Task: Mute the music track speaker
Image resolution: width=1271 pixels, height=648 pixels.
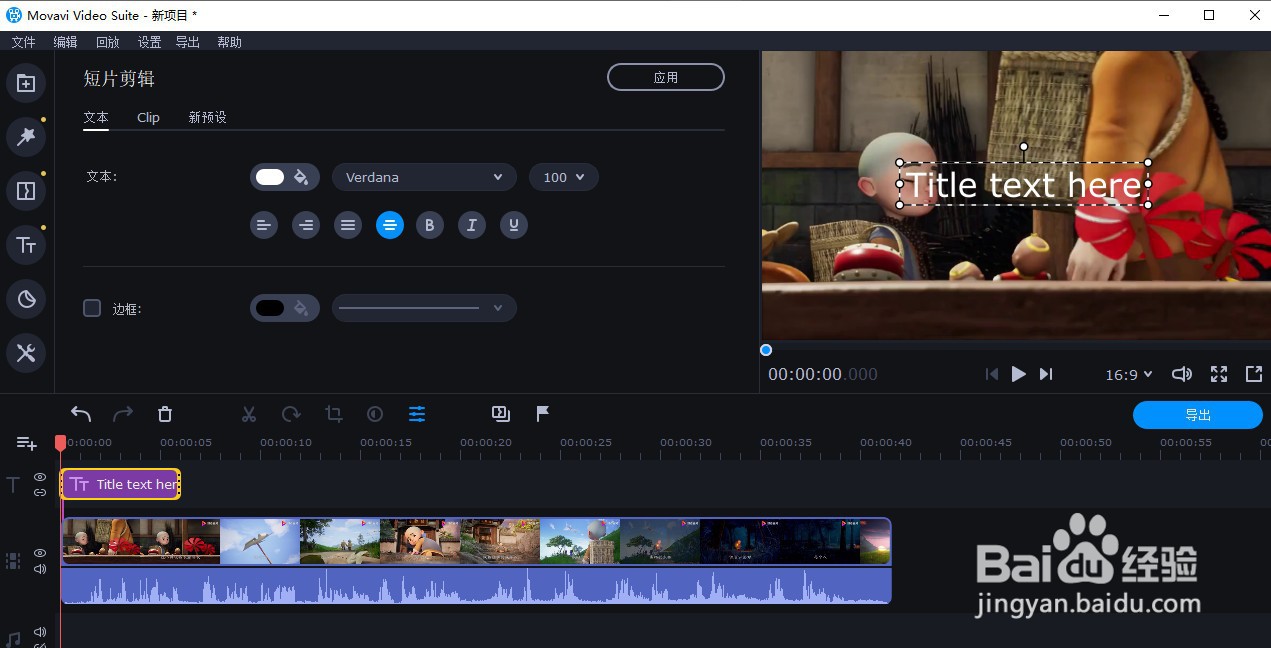Action: tap(40, 632)
